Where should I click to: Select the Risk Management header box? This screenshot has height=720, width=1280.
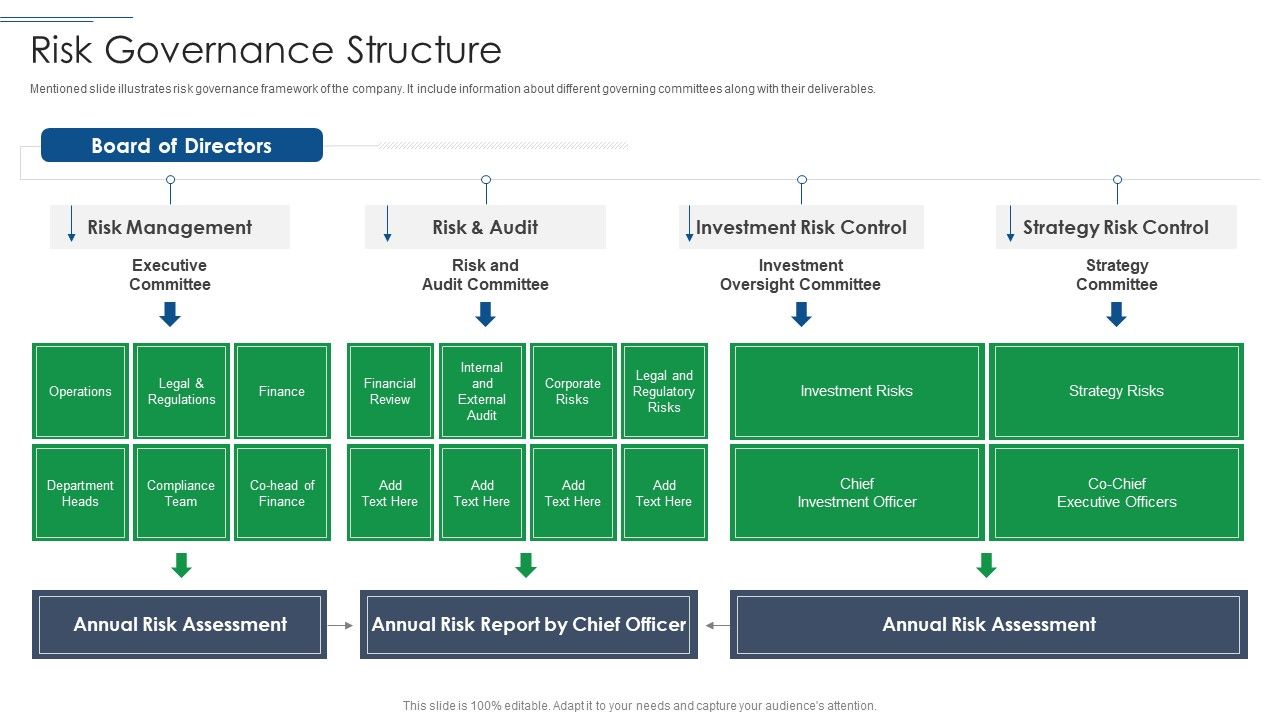[x=170, y=227]
